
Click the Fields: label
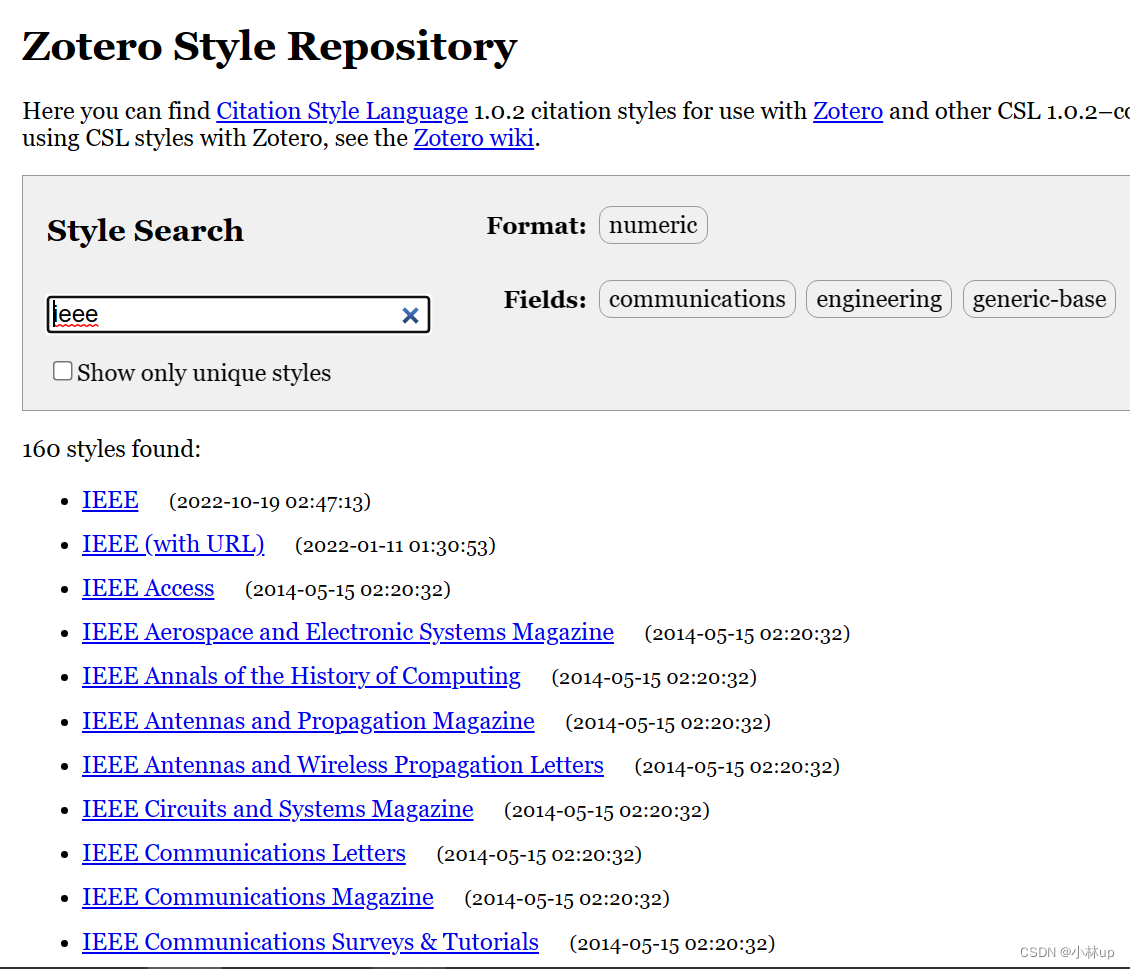click(546, 300)
